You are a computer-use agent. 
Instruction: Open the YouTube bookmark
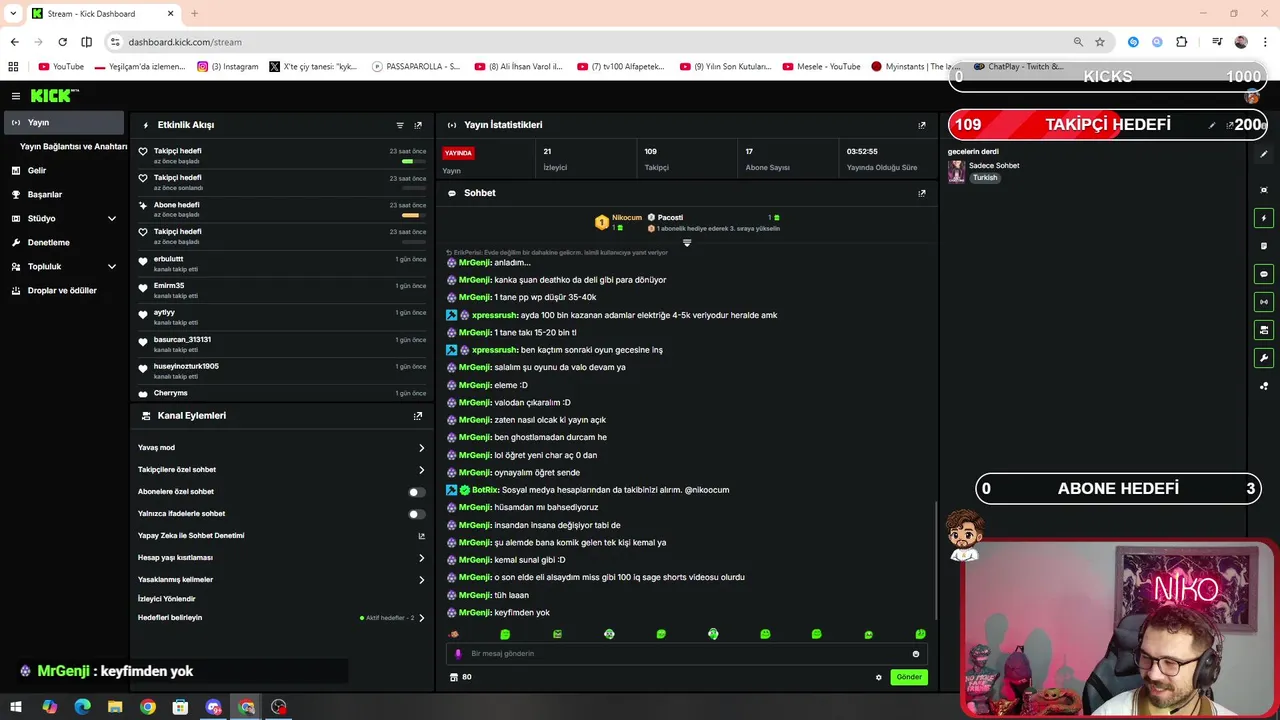[x=61, y=67]
